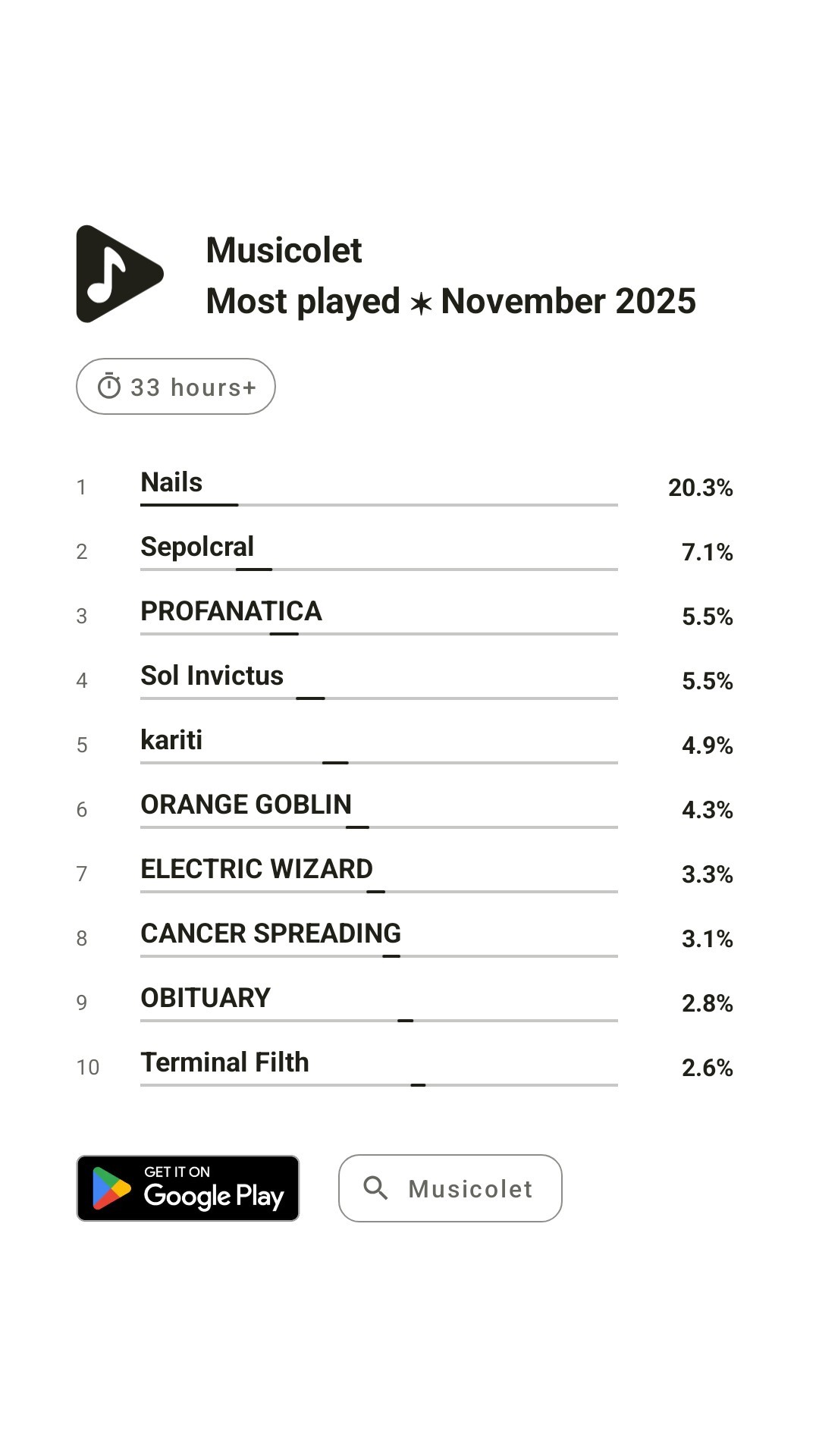Click the magnifier icon in Musicolet search pill
Viewport: 819px width, 1456px height.
[375, 1188]
